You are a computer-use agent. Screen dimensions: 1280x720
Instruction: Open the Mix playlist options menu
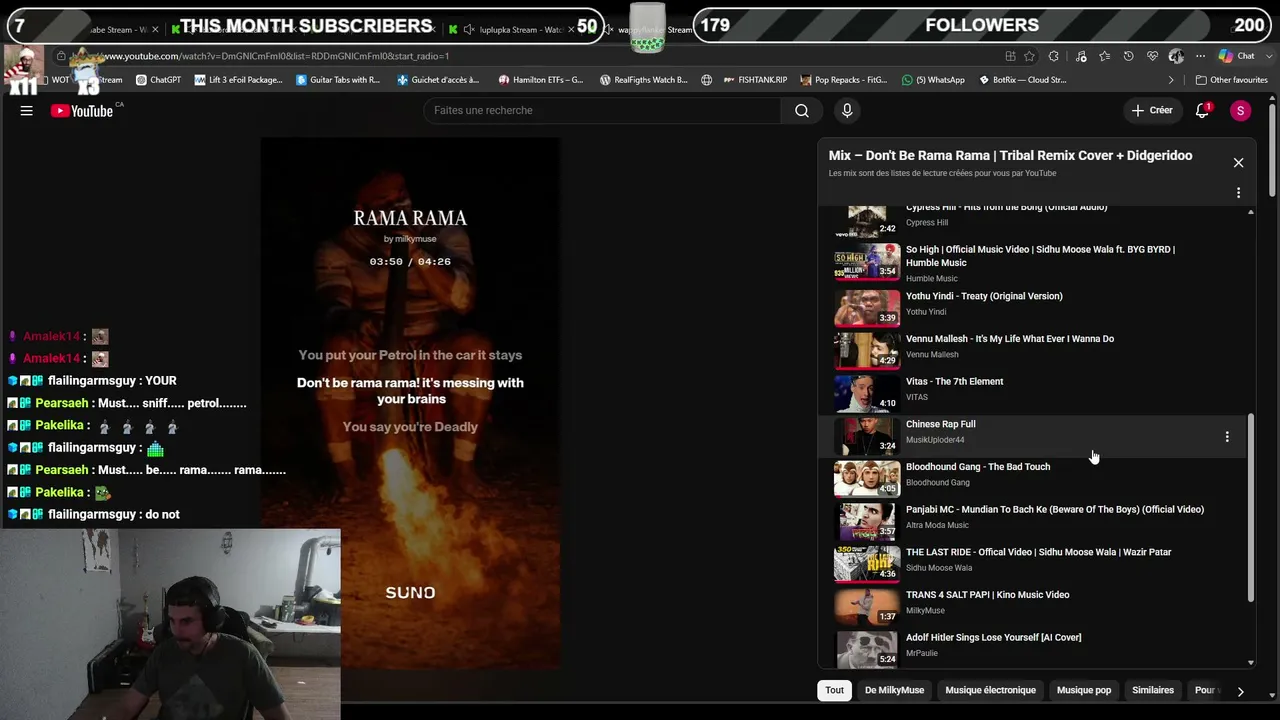pos(1238,193)
